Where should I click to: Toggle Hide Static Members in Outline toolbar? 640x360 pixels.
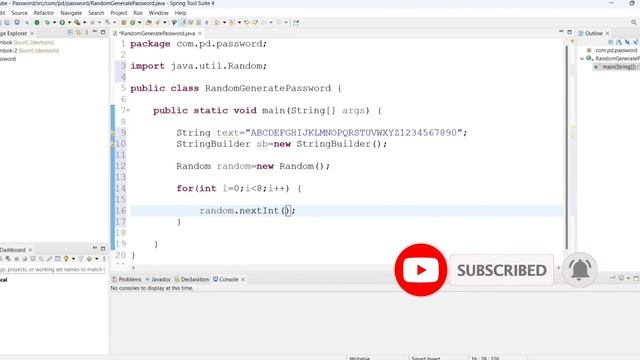coord(636,42)
